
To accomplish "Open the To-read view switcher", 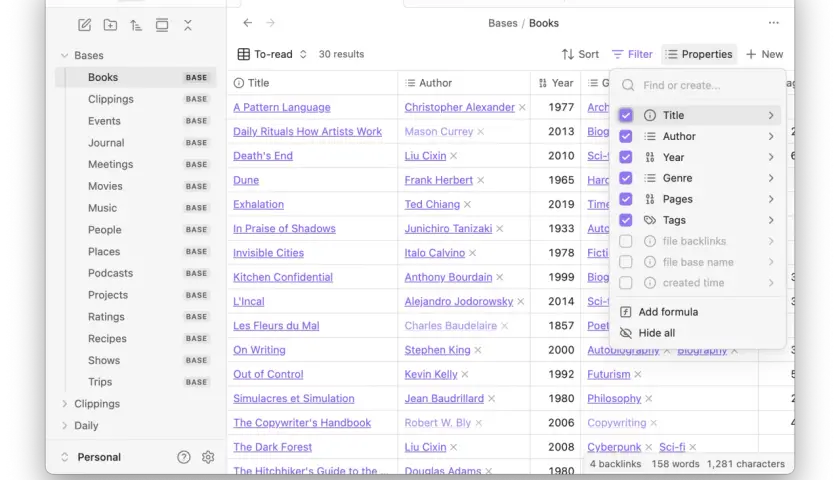I will (x=273, y=54).
